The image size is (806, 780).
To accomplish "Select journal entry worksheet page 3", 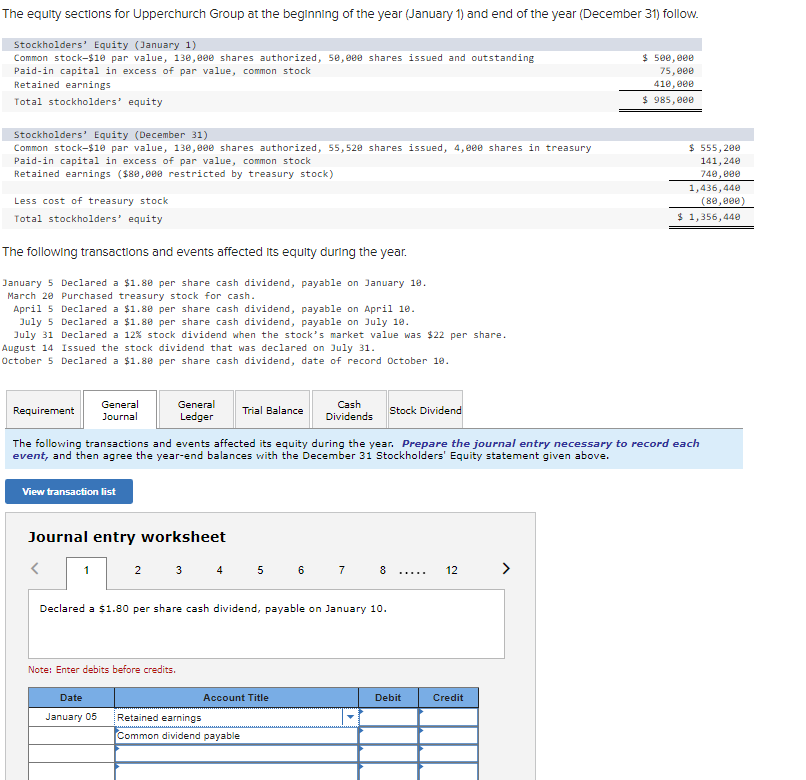I will [178, 570].
